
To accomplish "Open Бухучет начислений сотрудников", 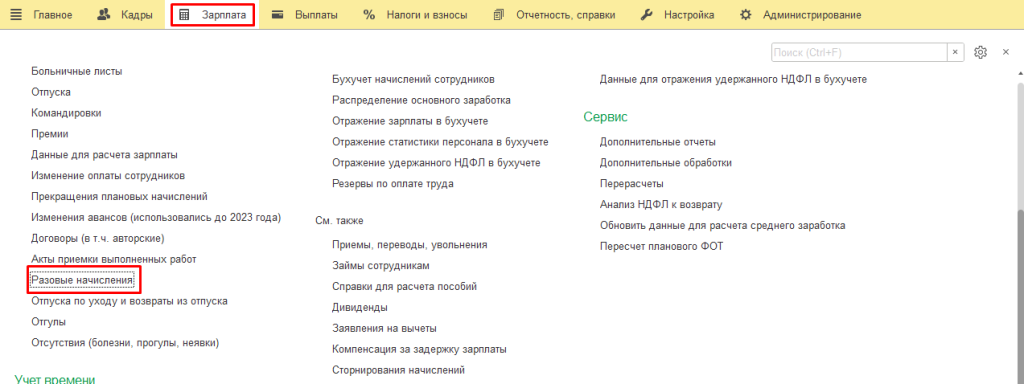I will tap(413, 80).
